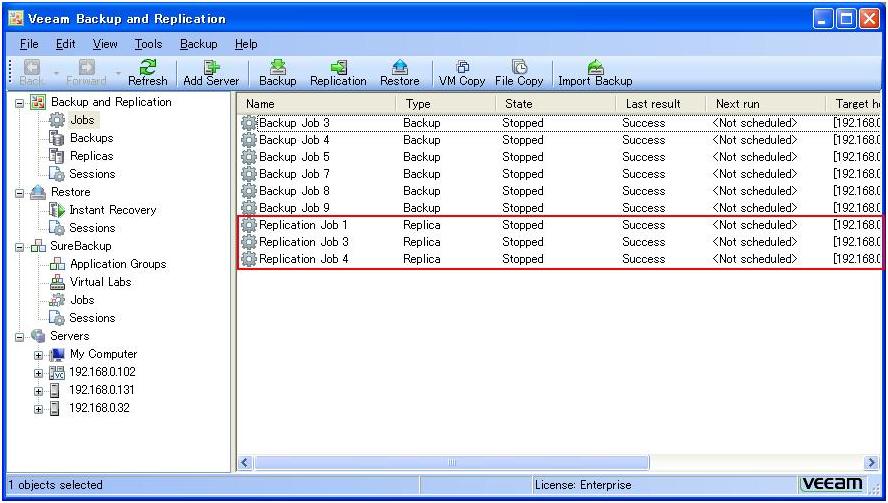Sort by the Next run column header
This screenshot has height=503, width=888.
(766, 104)
